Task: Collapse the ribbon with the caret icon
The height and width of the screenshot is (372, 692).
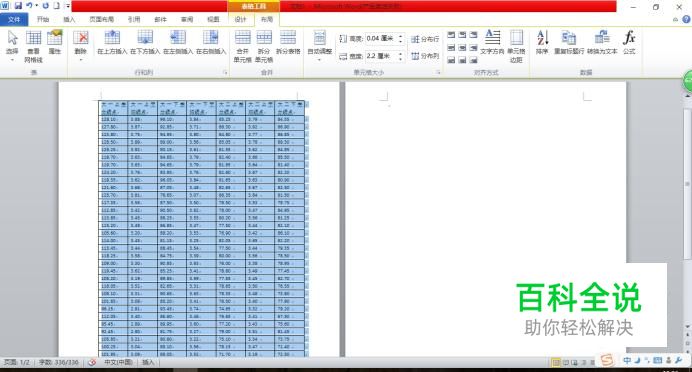Action: 675,19
